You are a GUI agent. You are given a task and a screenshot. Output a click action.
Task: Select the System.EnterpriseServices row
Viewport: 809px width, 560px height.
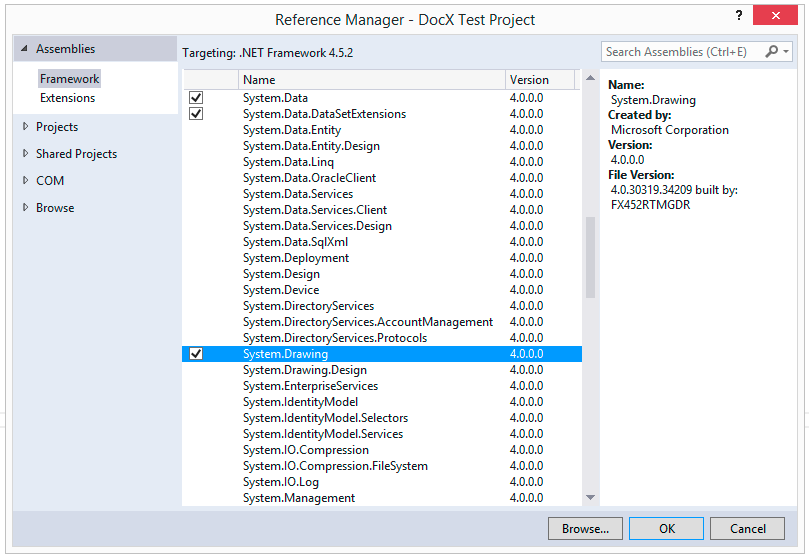(x=382, y=386)
